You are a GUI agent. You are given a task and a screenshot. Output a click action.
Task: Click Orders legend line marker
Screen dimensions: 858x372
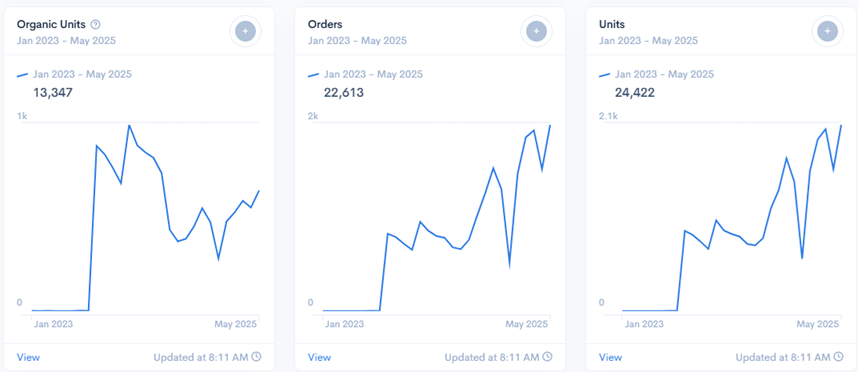pyautogui.click(x=314, y=75)
